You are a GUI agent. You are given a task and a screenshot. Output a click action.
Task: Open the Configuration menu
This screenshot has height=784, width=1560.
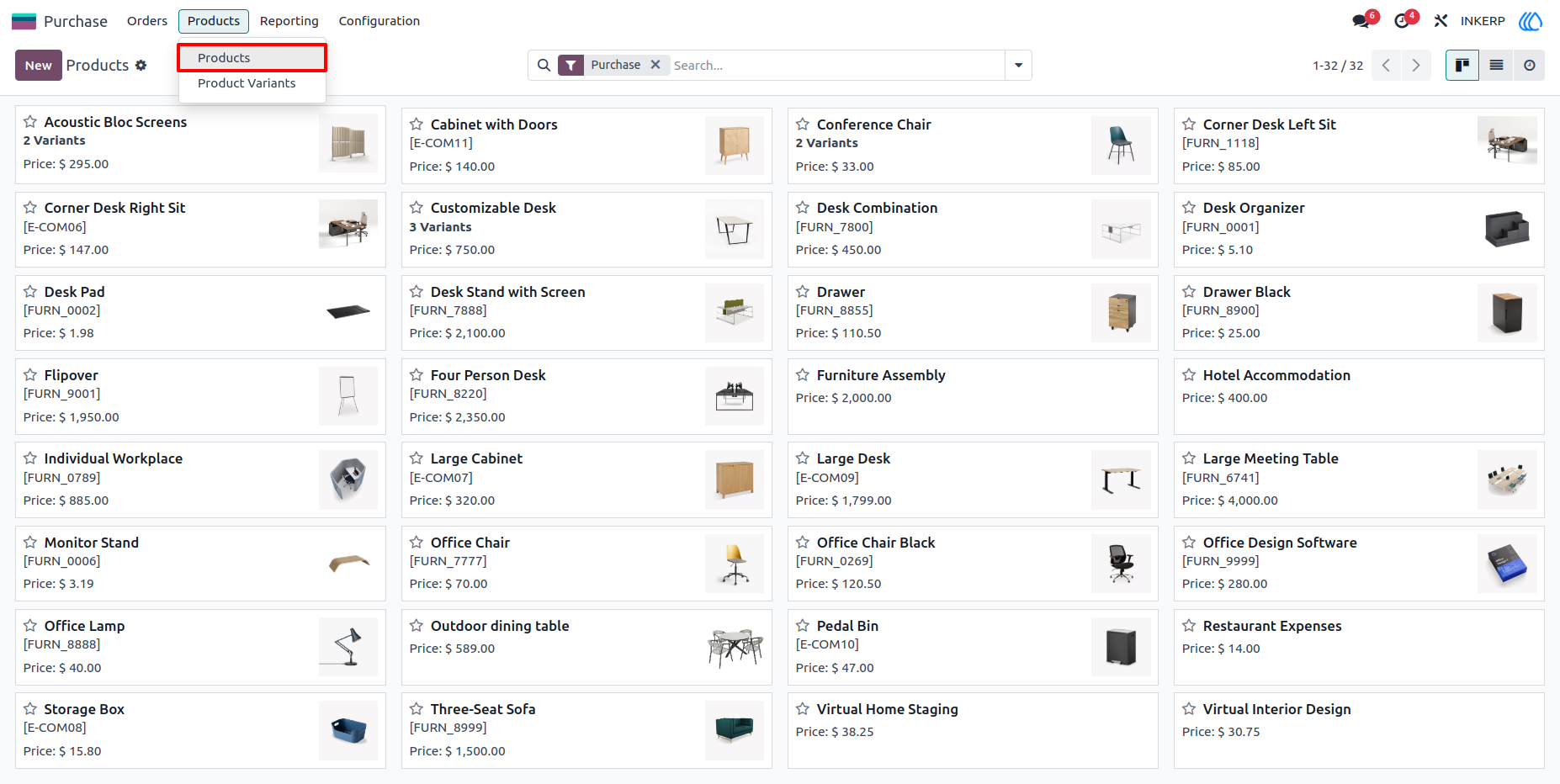(379, 21)
